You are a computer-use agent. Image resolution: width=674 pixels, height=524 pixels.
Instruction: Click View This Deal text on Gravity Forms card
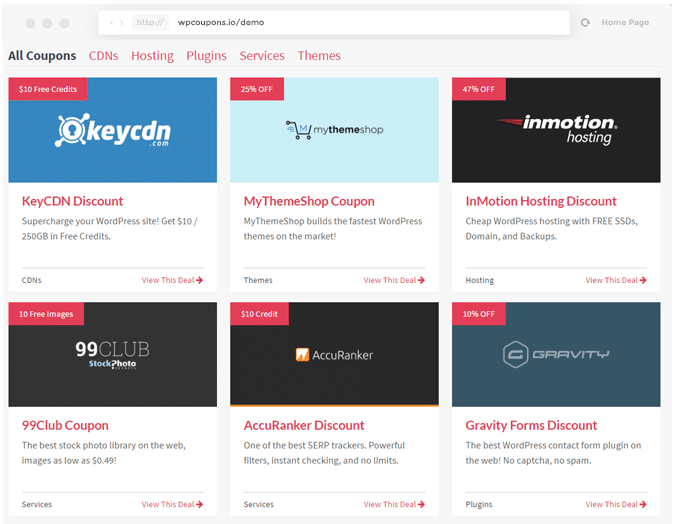(x=611, y=504)
